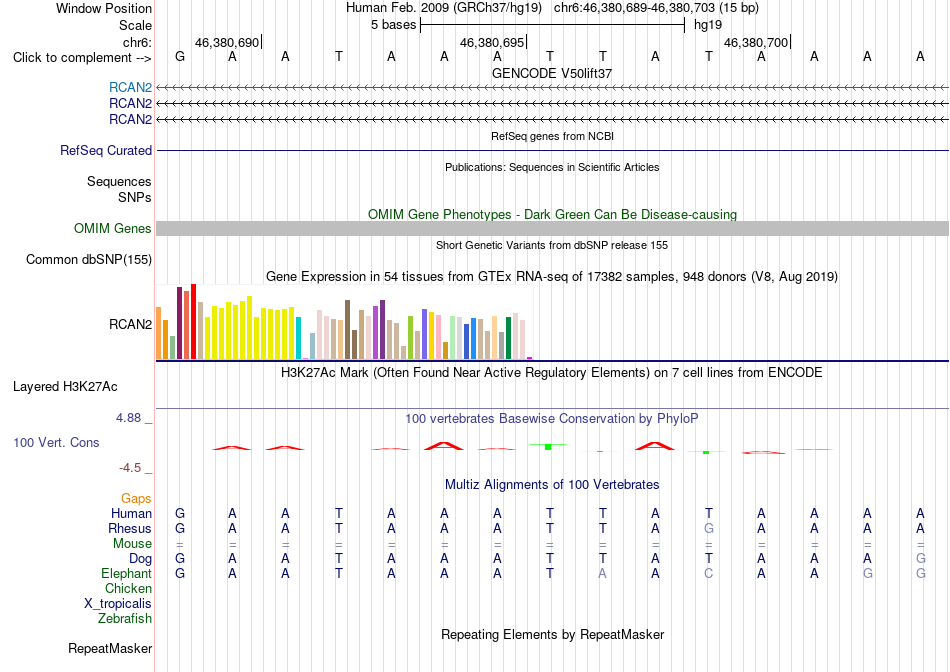The height and width of the screenshot is (672, 950).
Task: Click 'Repeating Elements by RepeatMasker' title
Action: (553, 634)
